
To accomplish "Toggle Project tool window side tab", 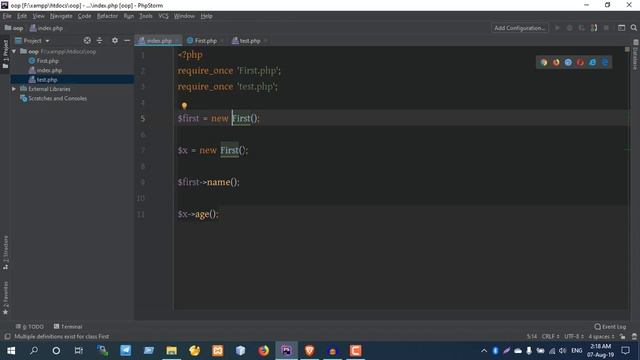I will pyautogui.click(x=5, y=54).
